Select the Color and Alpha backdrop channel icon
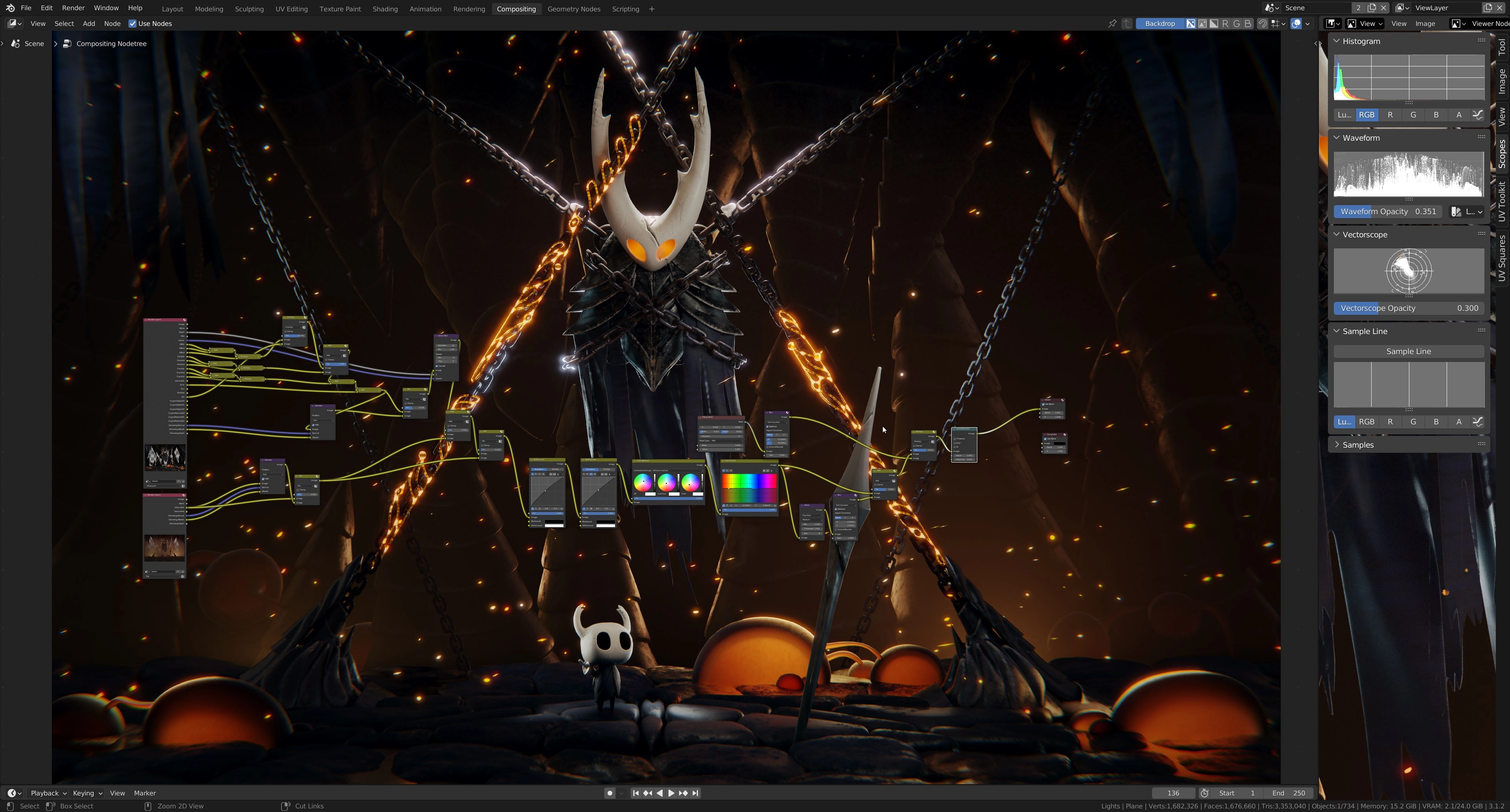Screen dimensions: 1510x812 (1191, 24)
